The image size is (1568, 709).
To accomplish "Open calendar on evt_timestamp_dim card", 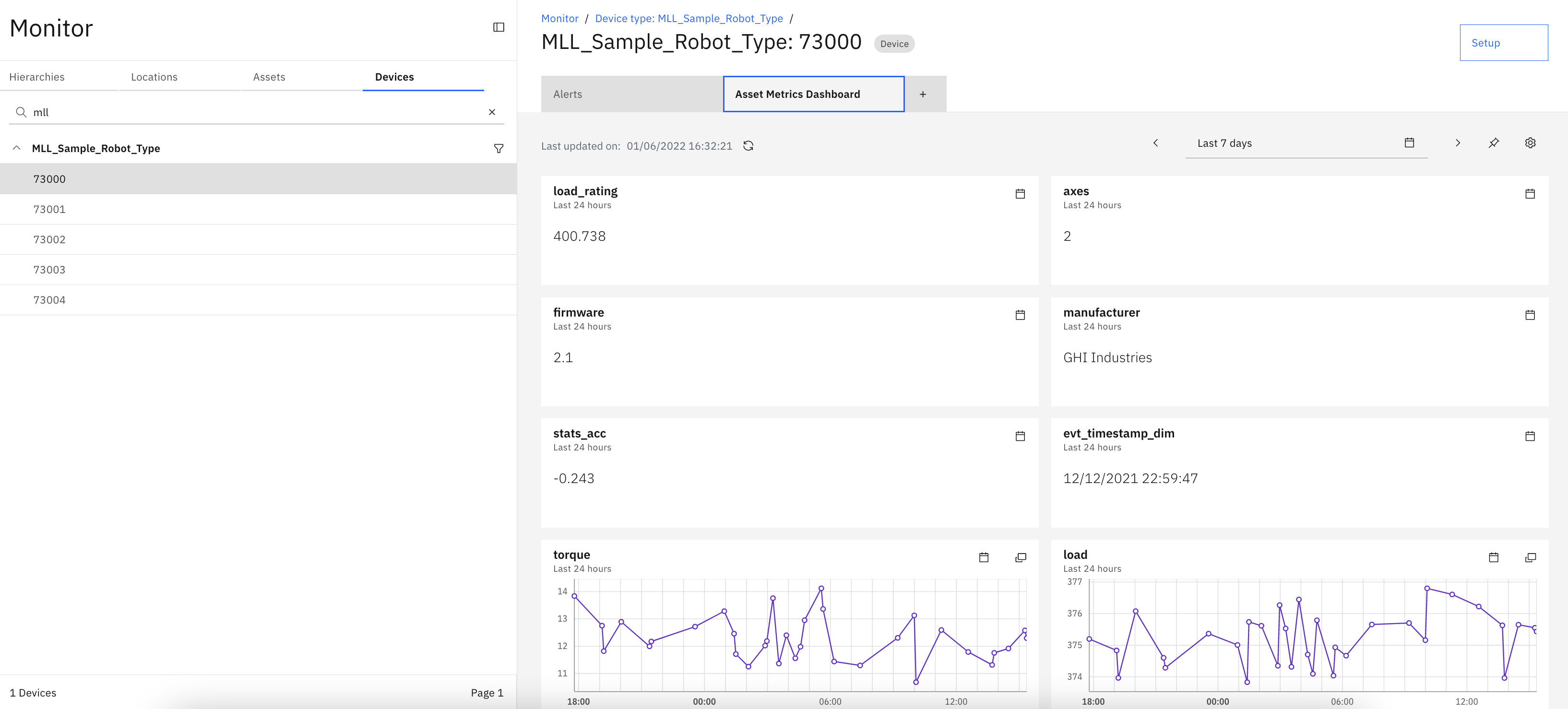I will [1530, 437].
